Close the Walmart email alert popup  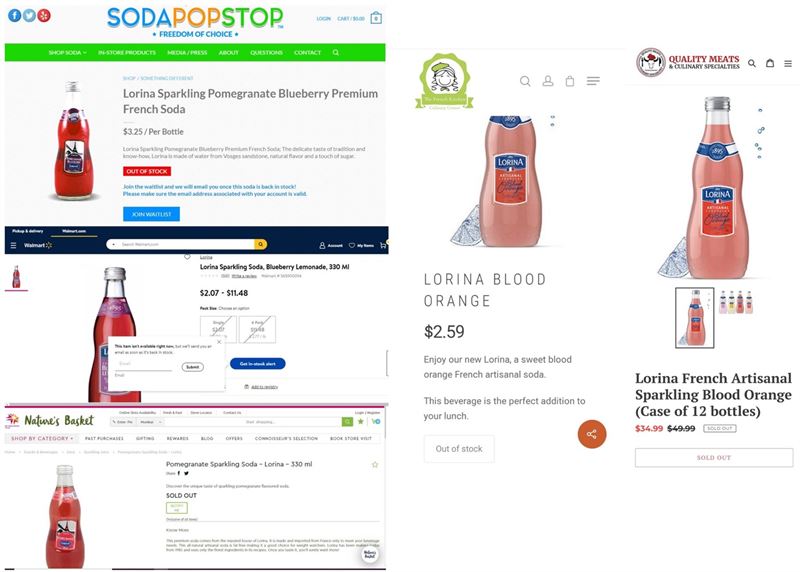219,342
